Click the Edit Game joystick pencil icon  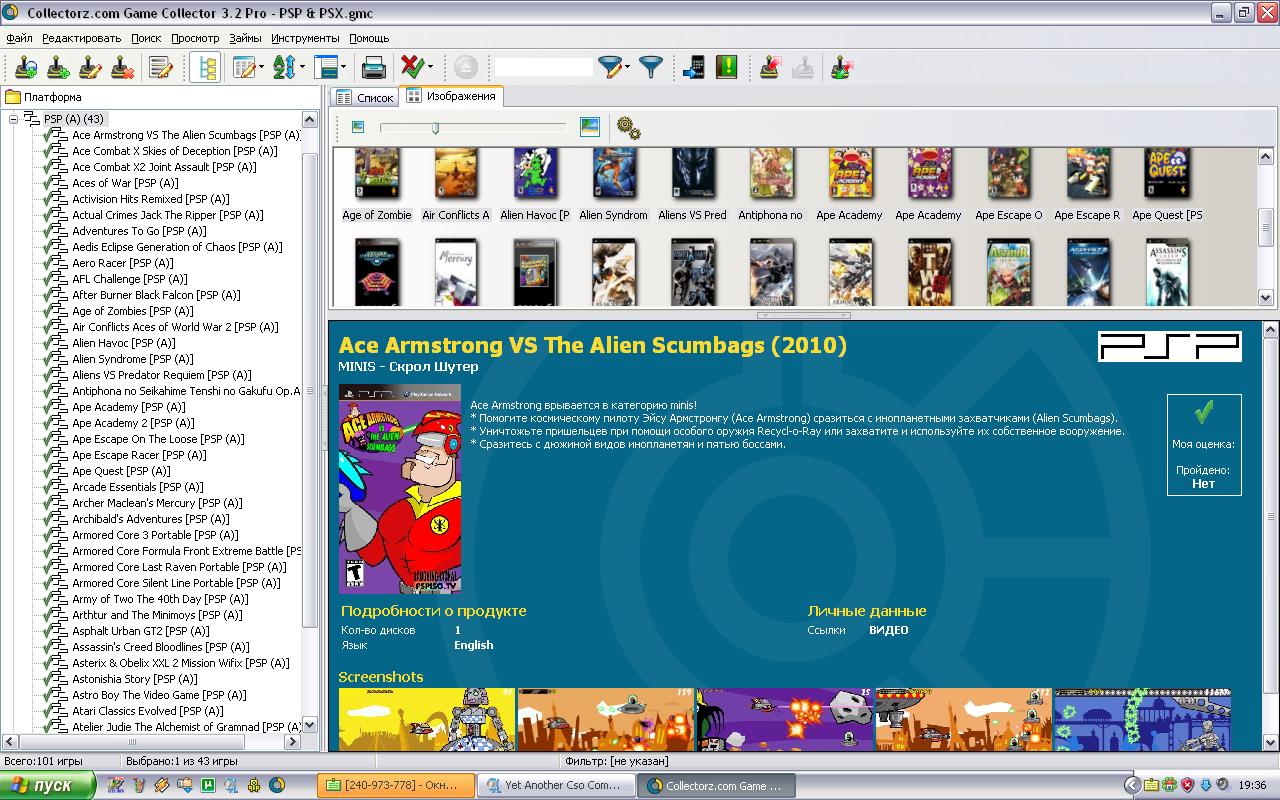pyautogui.click(x=90, y=68)
